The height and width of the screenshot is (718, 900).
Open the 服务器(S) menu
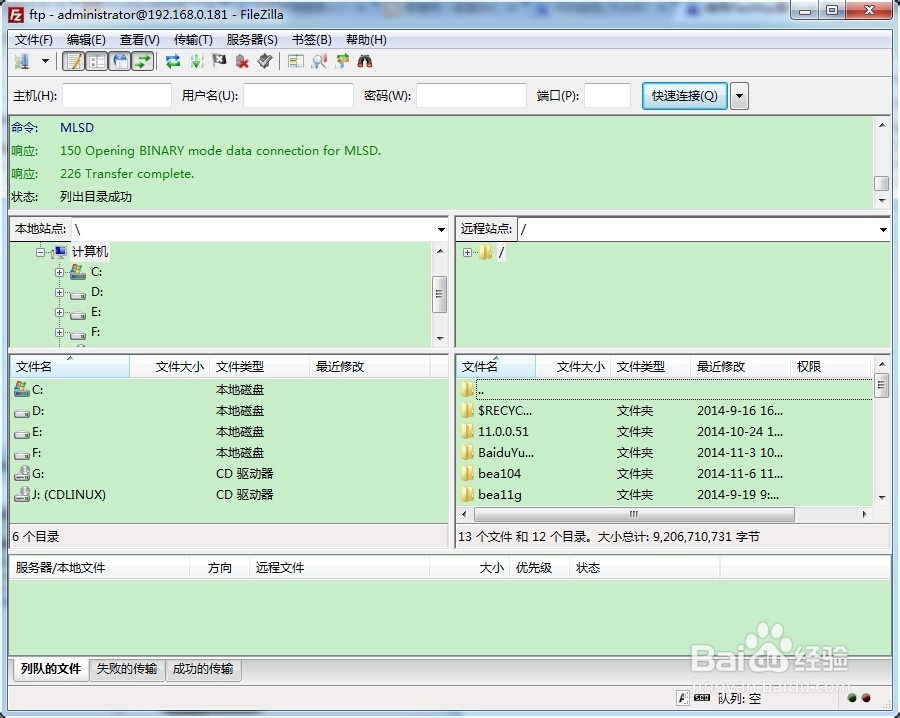pos(249,40)
